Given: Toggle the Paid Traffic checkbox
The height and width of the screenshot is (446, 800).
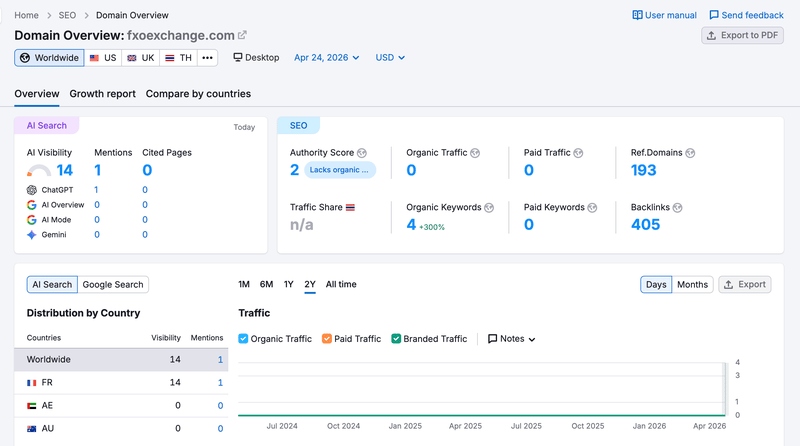Looking at the screenshot, I should pyautogui.click(x=327, y=338).
